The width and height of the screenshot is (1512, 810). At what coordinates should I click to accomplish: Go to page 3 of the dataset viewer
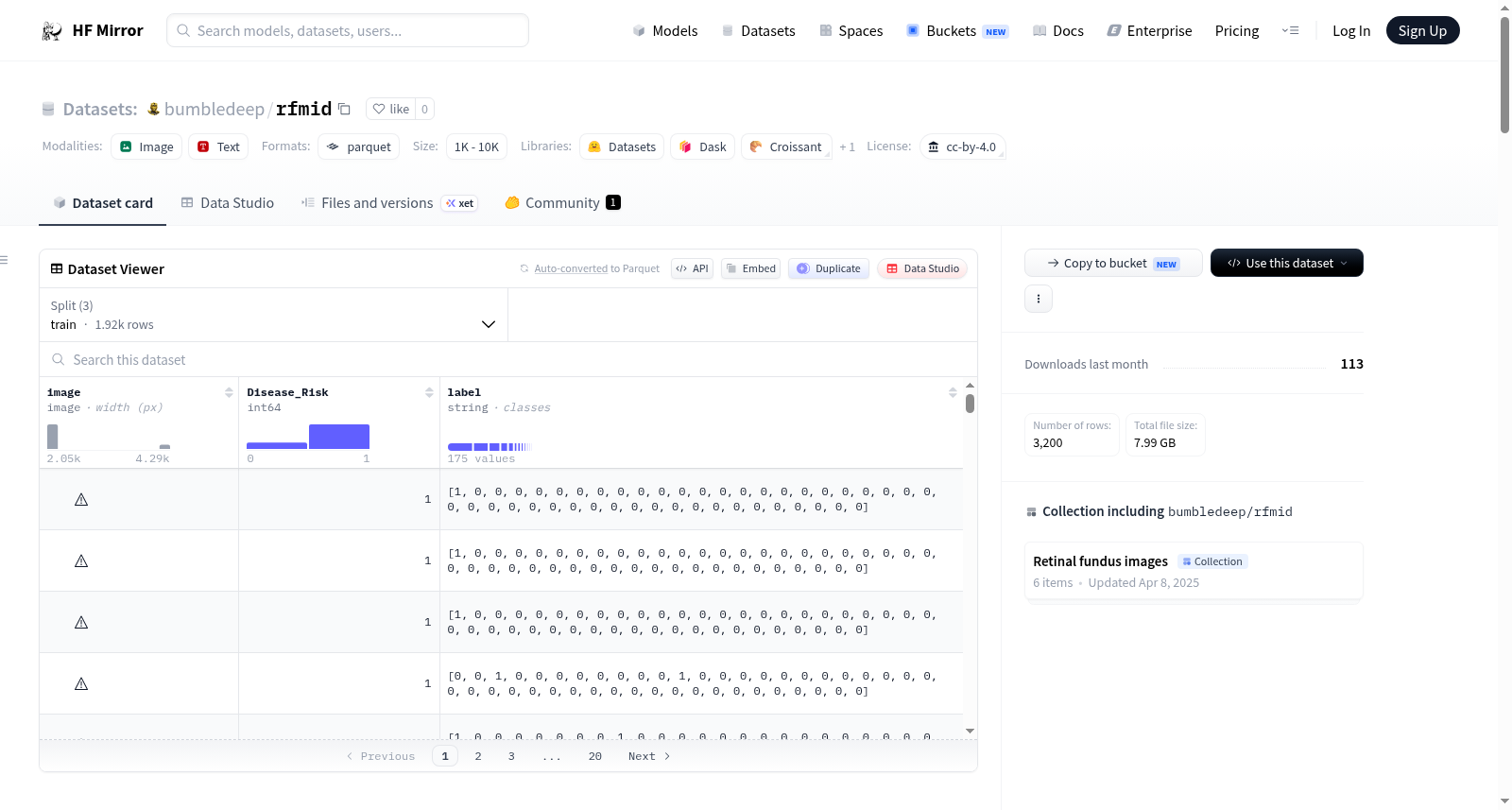pyautogui.click(x=511, y=756)
